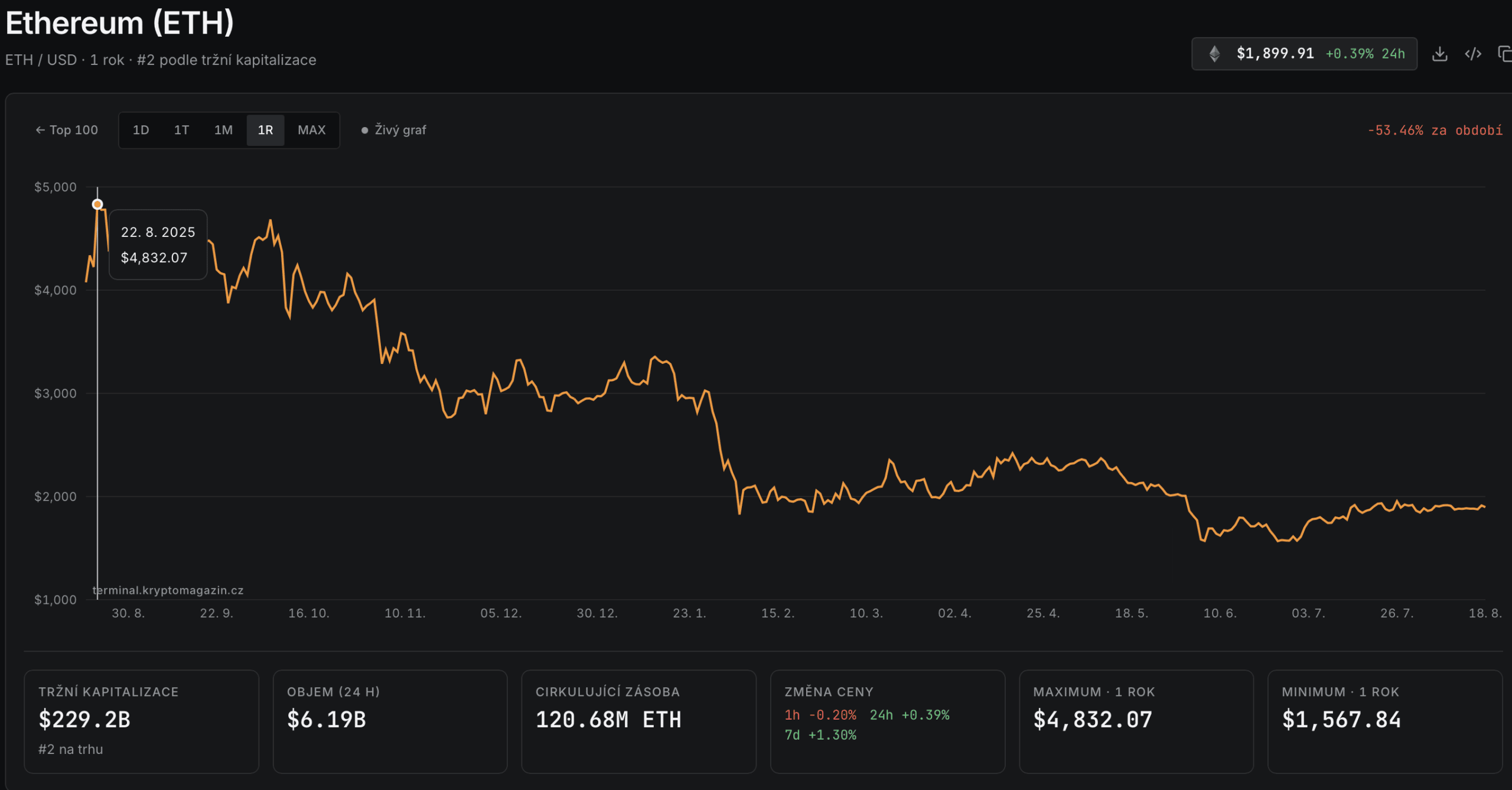
Task: Click the $1,000 y-axis label
Action: 56,600
